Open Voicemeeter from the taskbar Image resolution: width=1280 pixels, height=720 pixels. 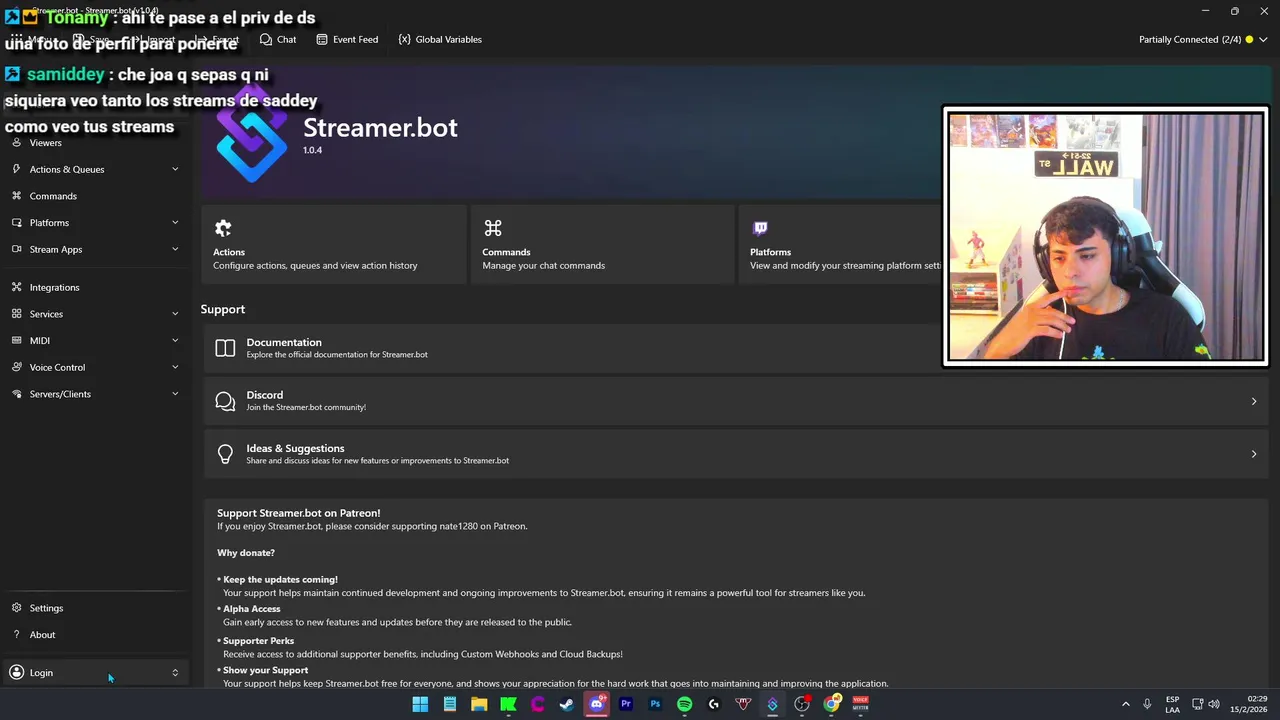pyautogui.click(x=860, y=704)
